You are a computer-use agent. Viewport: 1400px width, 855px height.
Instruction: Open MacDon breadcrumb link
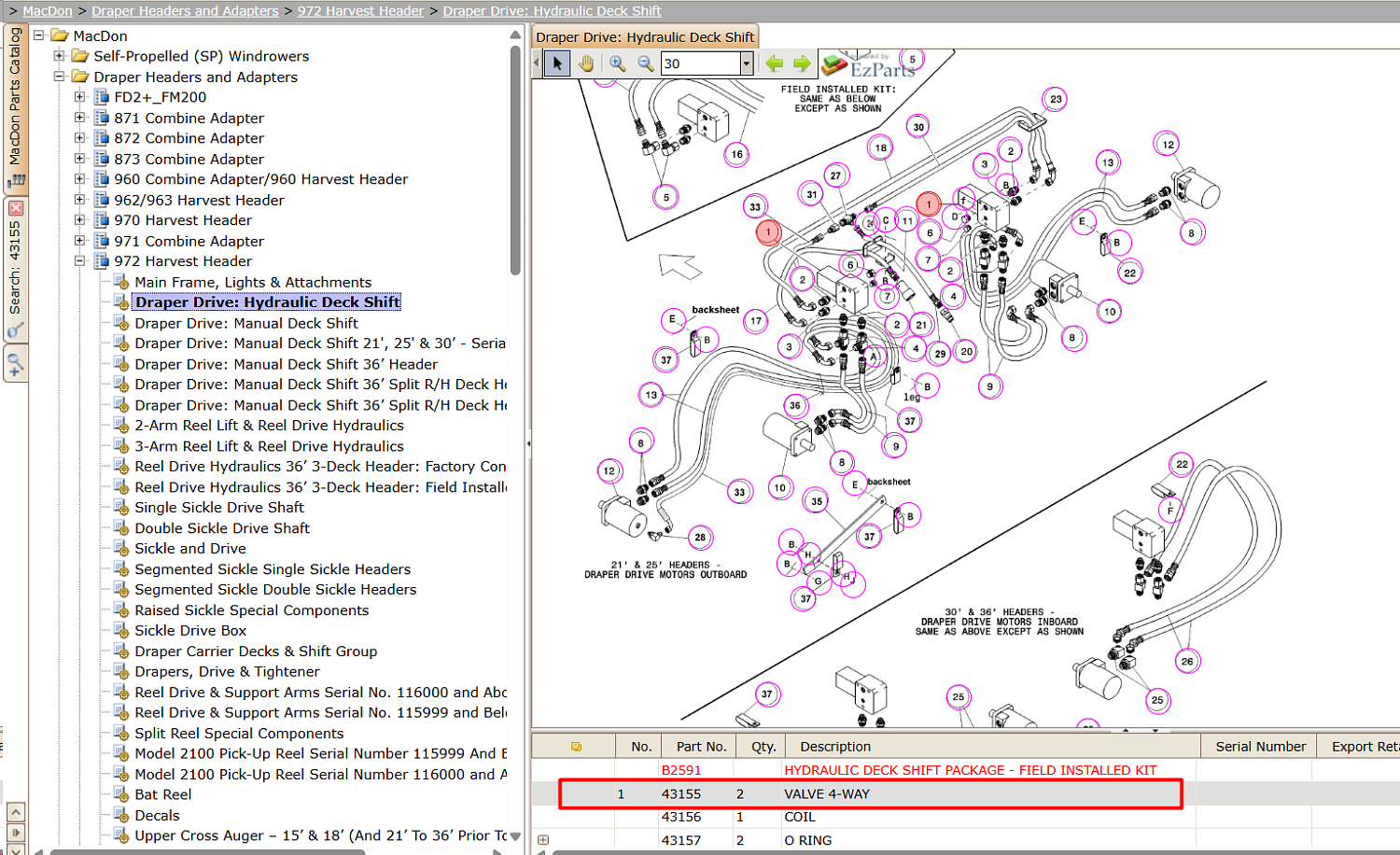48,11
